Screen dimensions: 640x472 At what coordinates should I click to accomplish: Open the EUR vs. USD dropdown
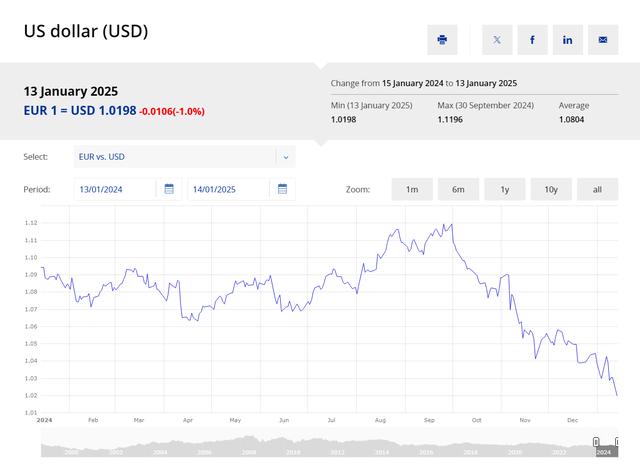tap(174, 157)
